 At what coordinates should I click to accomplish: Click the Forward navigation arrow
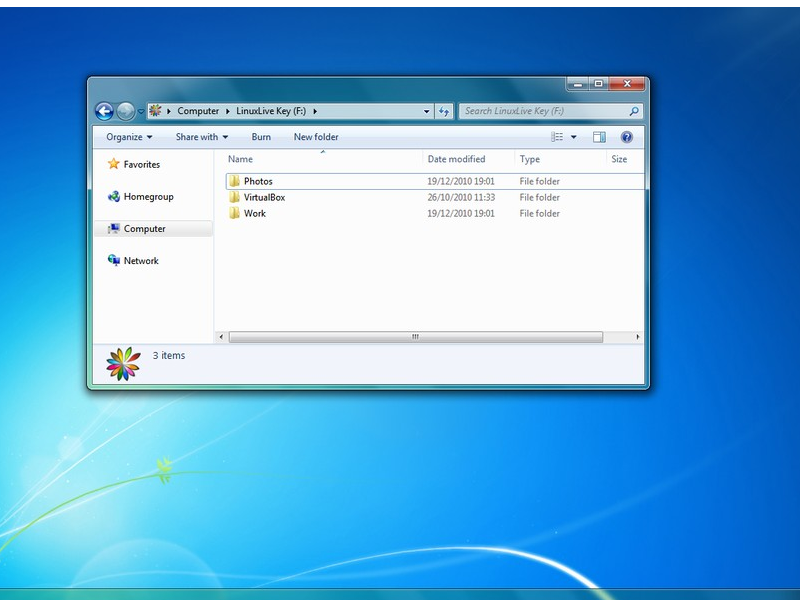126,112
